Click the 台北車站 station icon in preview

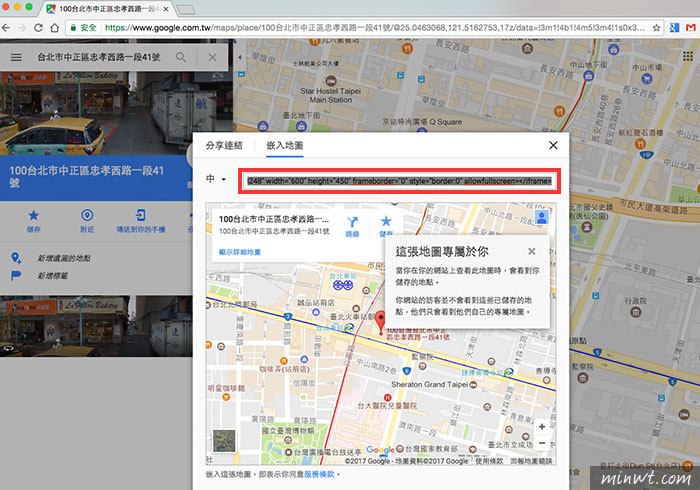pos(343,285)
